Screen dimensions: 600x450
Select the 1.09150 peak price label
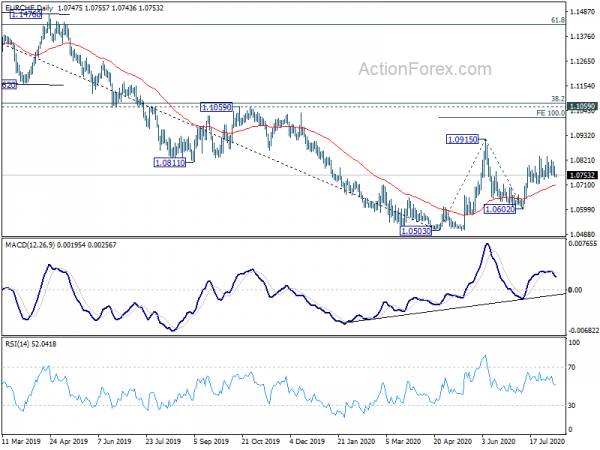click(x=464, y=139)
